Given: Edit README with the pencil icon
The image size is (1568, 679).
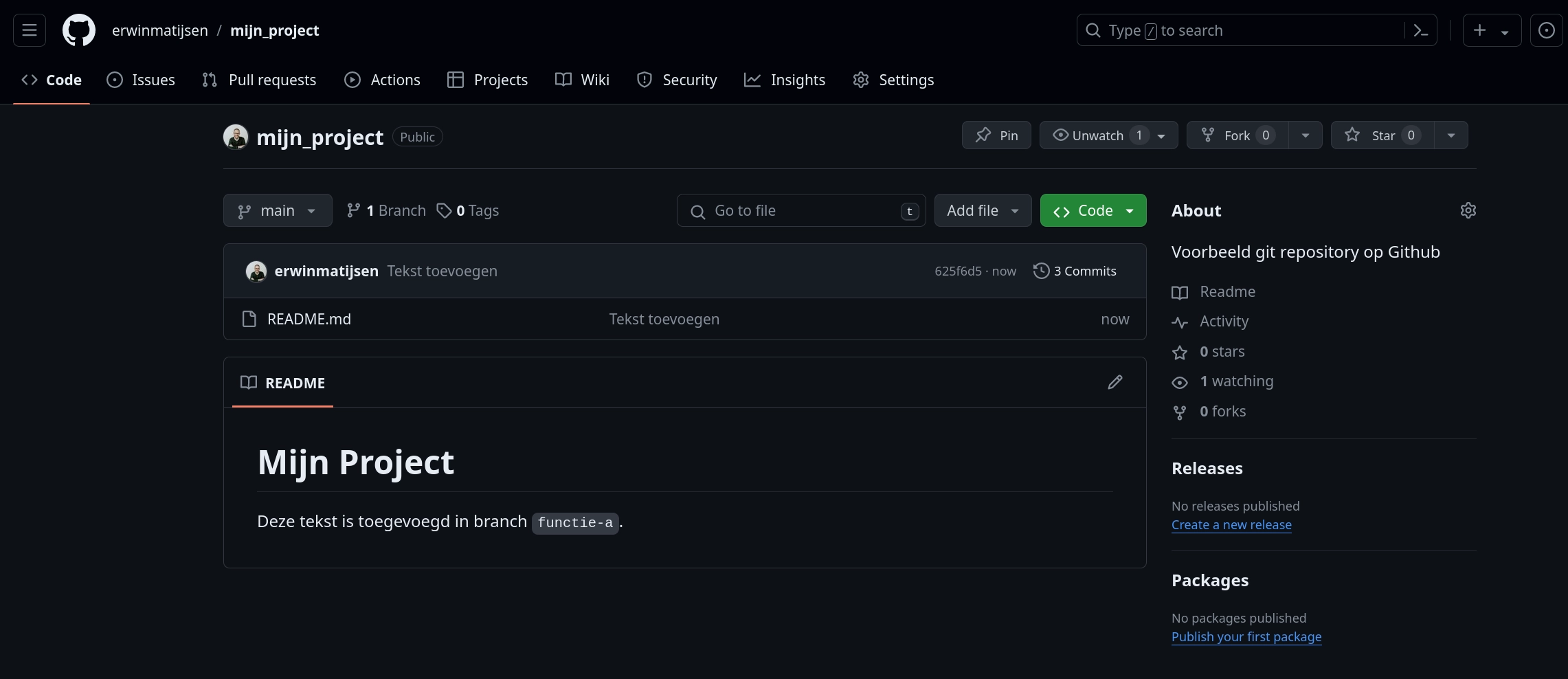Looking at the screenshot, I should [x=1115, y=382].
